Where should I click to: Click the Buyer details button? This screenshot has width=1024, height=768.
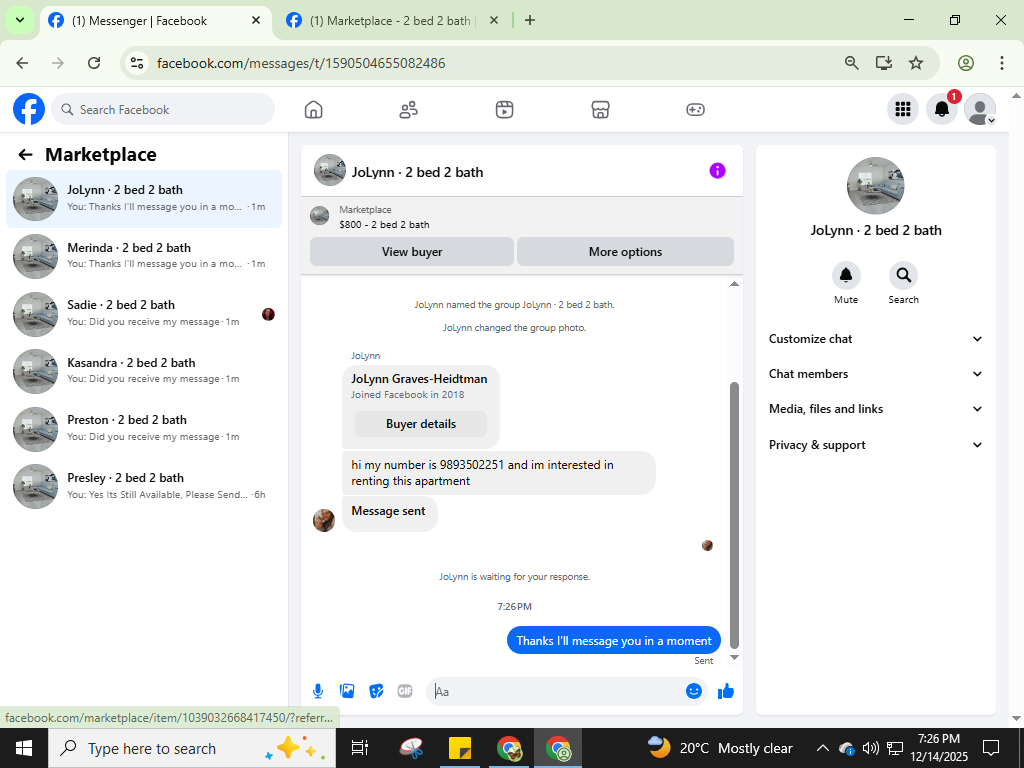(x=421, y=424)
